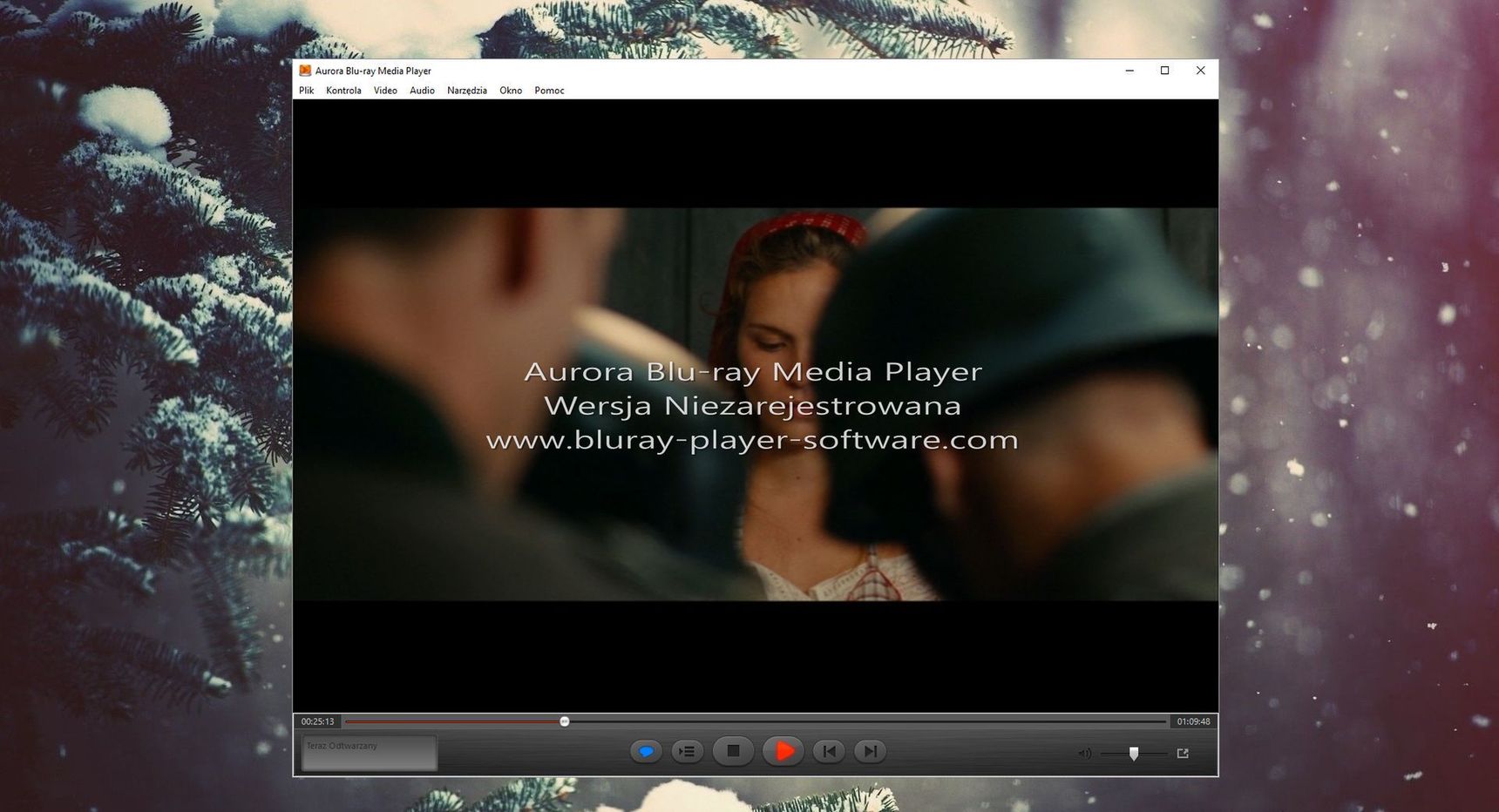Maximize the Aurora player window
This screenshot has height=812, width=1499.
[x=1164, y=71]
